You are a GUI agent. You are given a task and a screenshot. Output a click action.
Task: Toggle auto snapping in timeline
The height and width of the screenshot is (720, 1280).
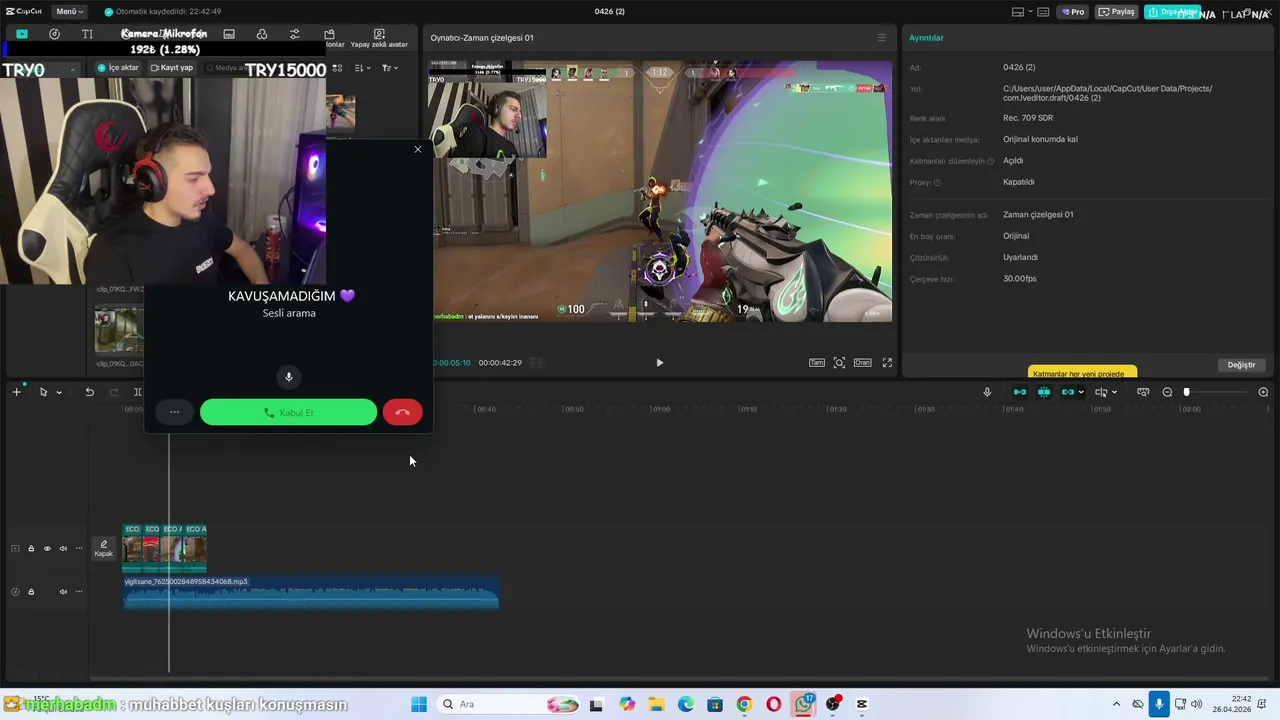pyautogui.click(x=1043, y=392)
